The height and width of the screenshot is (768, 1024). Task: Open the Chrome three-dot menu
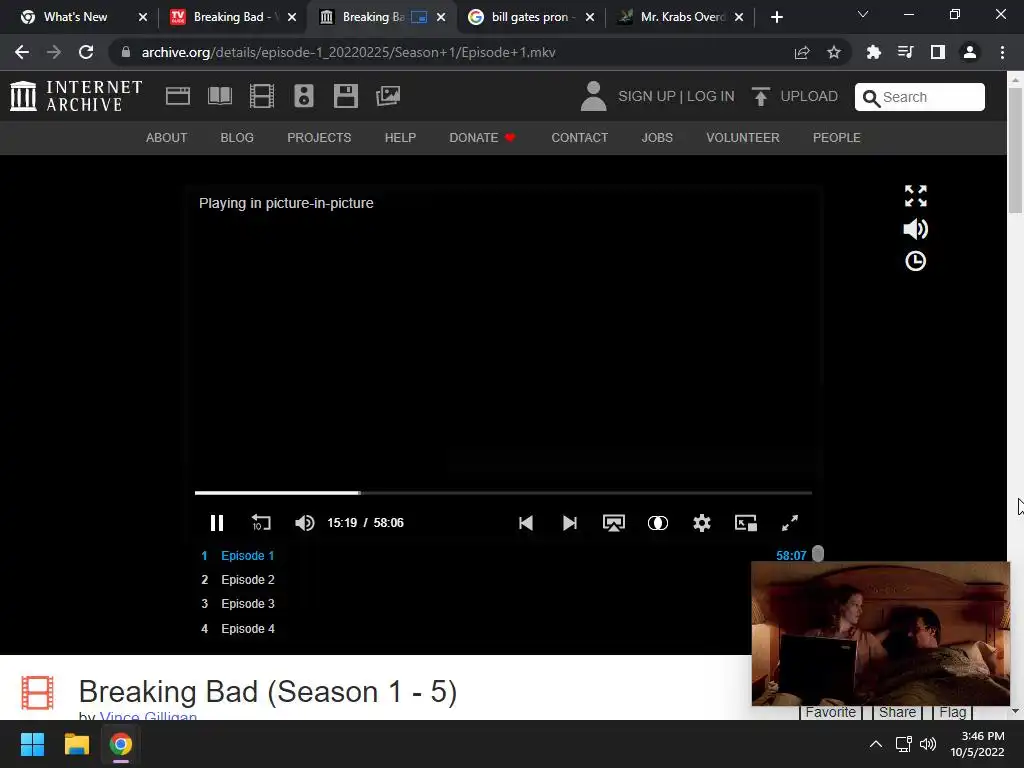pos(1002,52)
